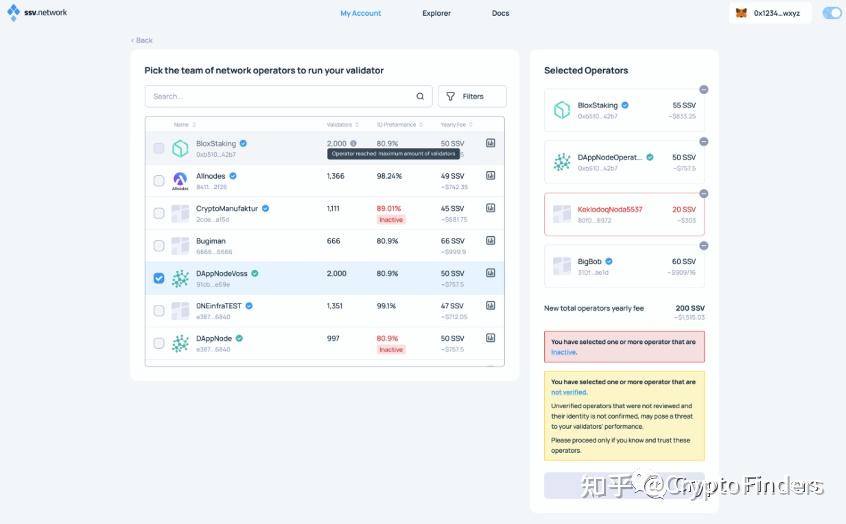The width and height of the screenshot is (846, 524).
Task: Focus the operator Search field
Action: pyautogui.click(x=289, y=96)
